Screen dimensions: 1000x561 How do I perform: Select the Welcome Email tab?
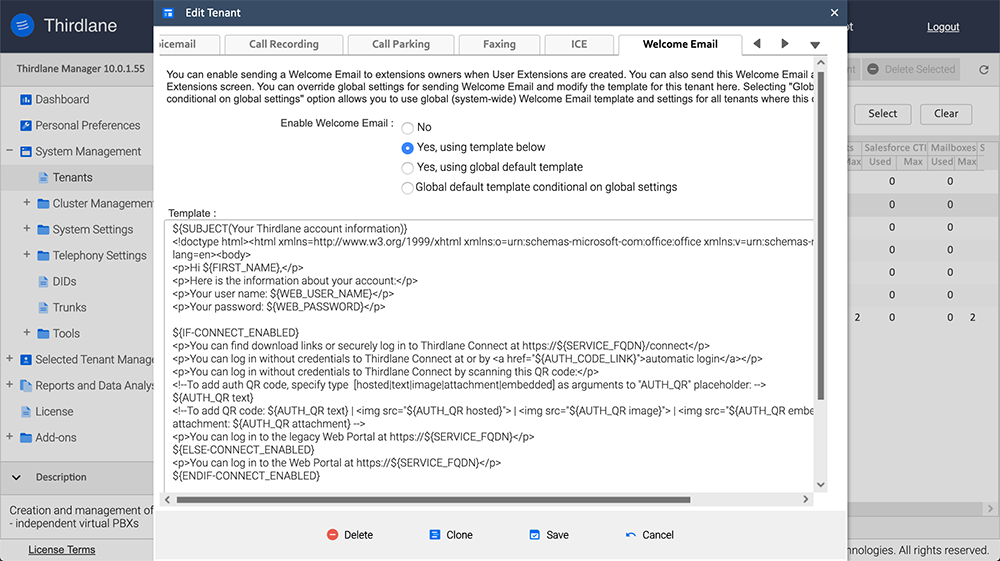(680, 45)
